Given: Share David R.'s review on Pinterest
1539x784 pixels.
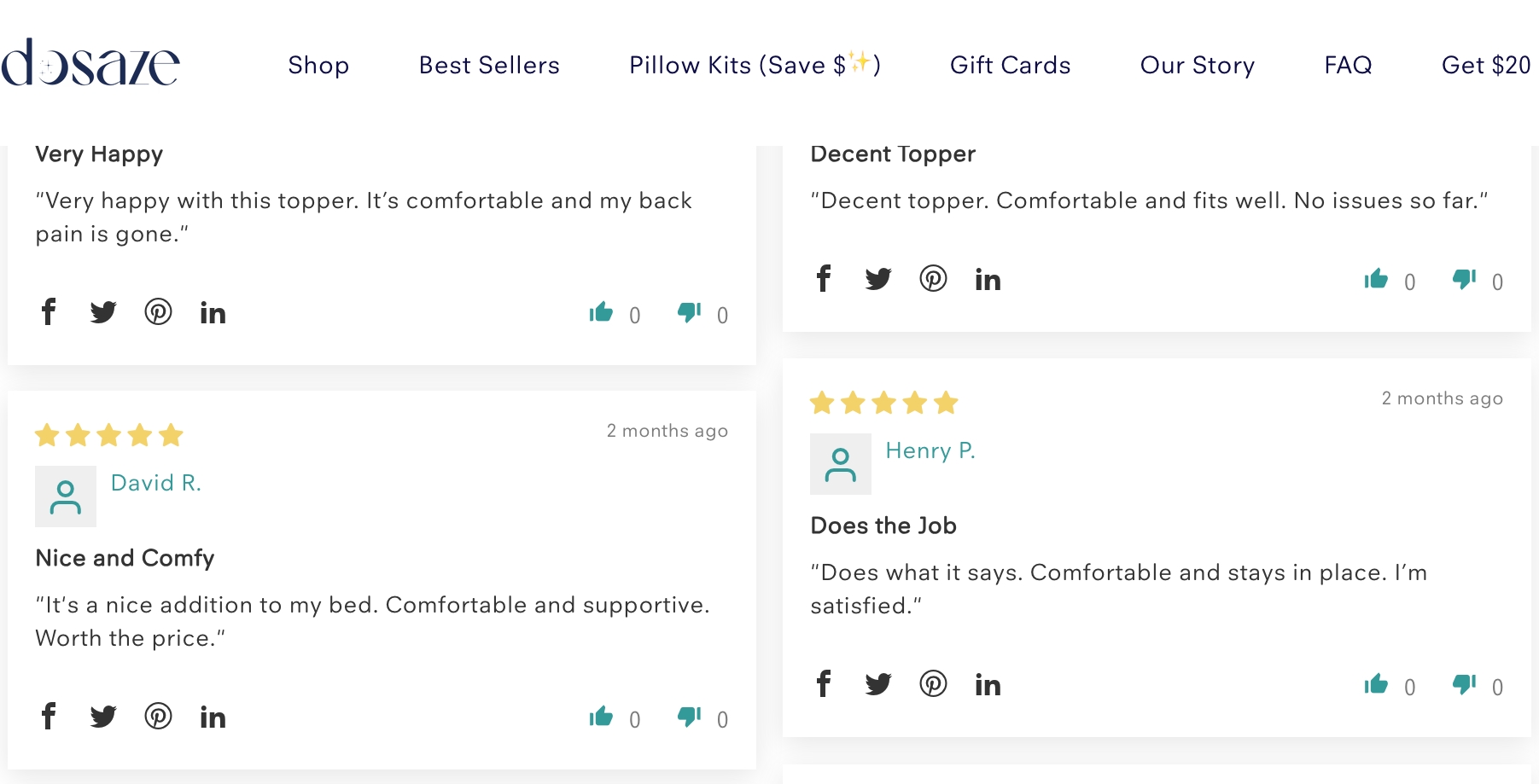Looking at the screenshot, I should pos(158,717).
